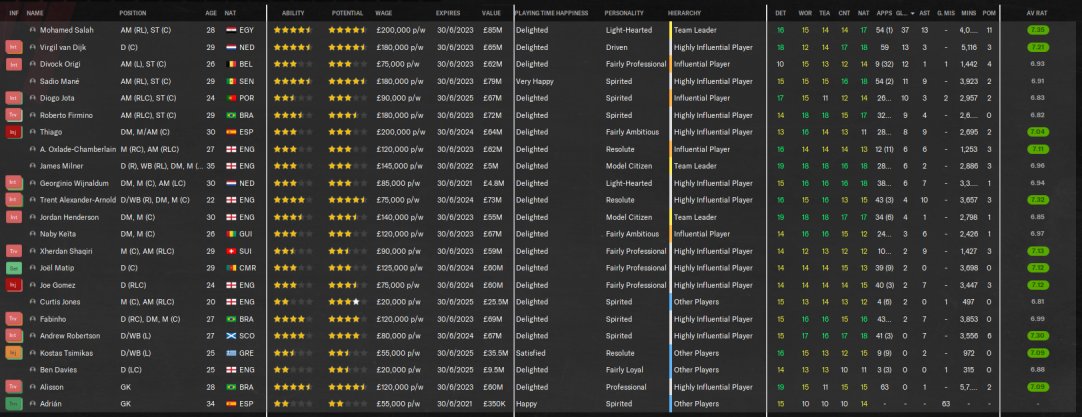
Task: Click van Dijk's green 7.21 rating badge
Action: (x=1037, y=48)
